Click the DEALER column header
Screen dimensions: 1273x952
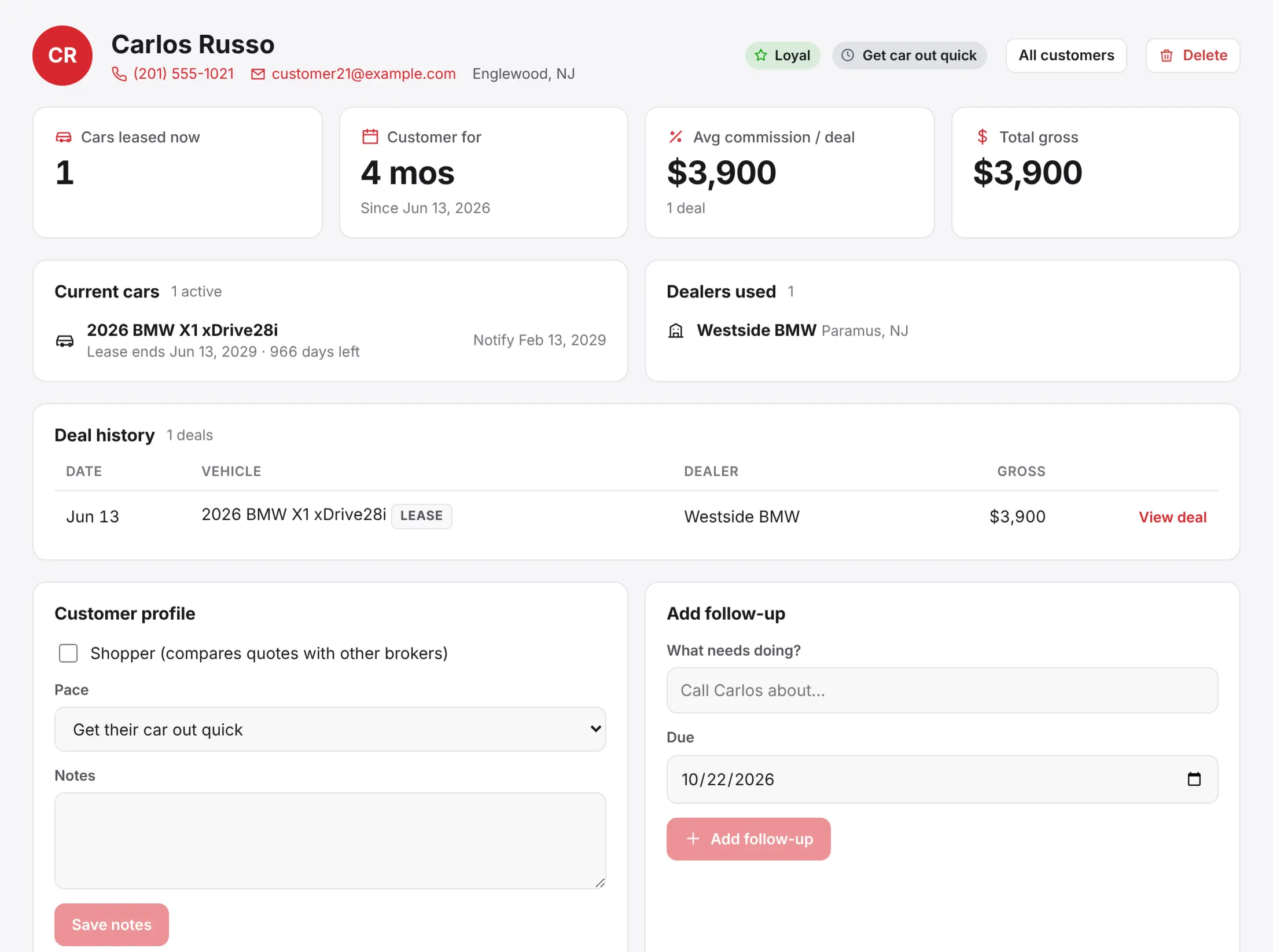point(711,471)
